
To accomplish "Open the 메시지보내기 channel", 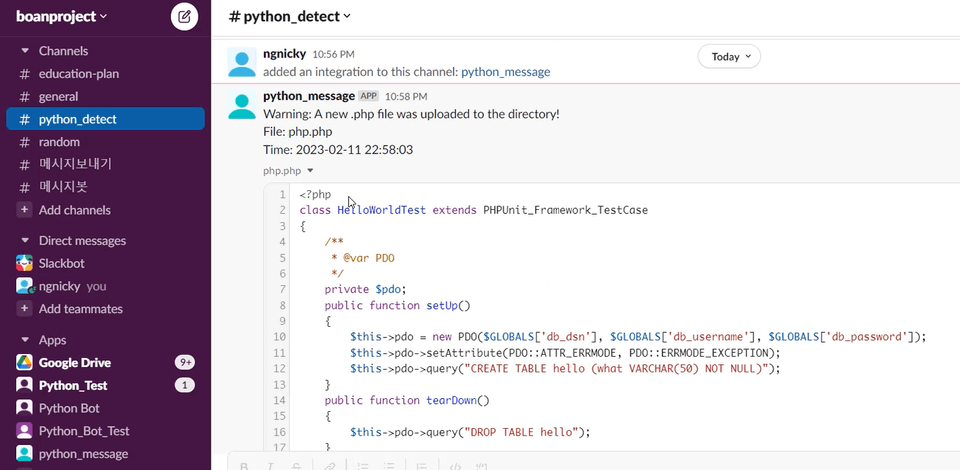I will coord(105,164).
